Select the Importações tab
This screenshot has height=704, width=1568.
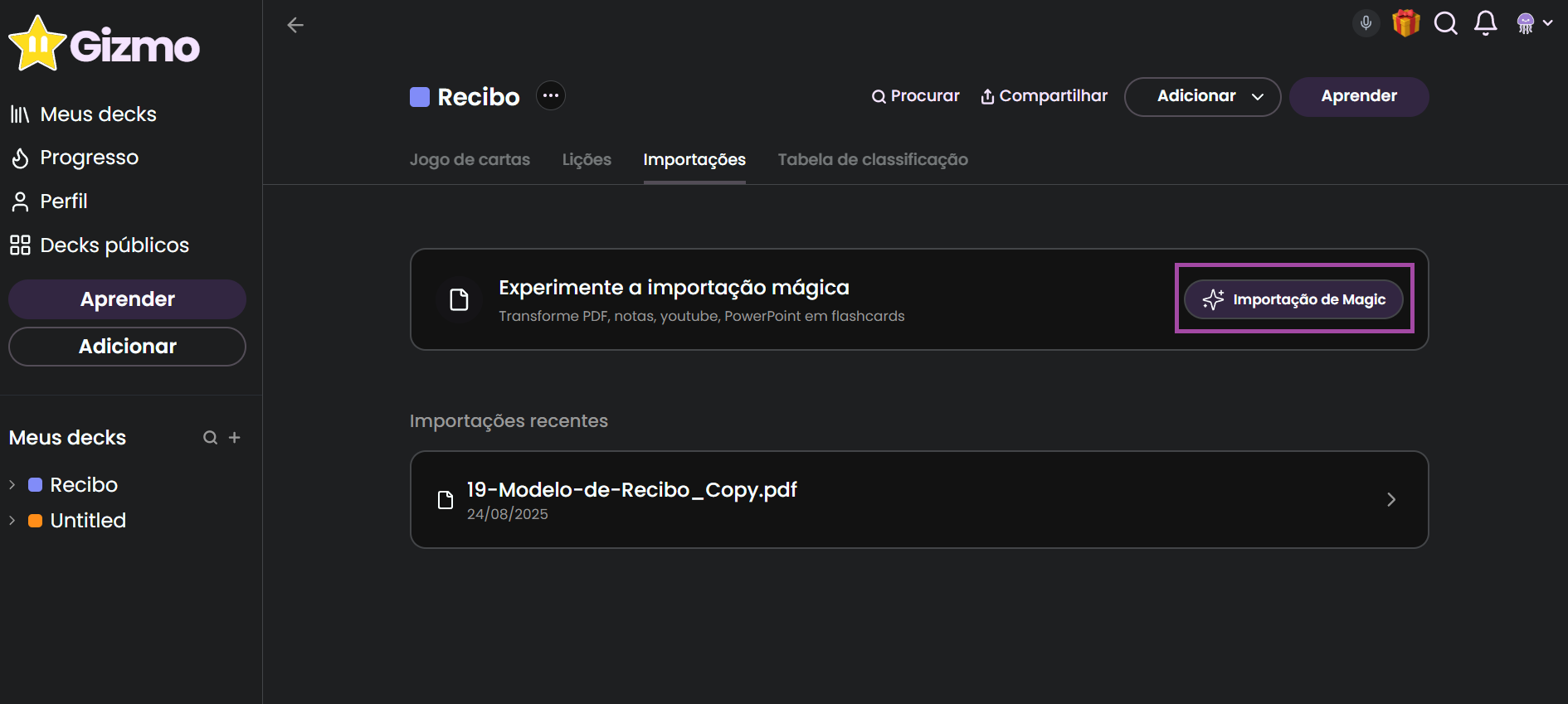(694, 159)
